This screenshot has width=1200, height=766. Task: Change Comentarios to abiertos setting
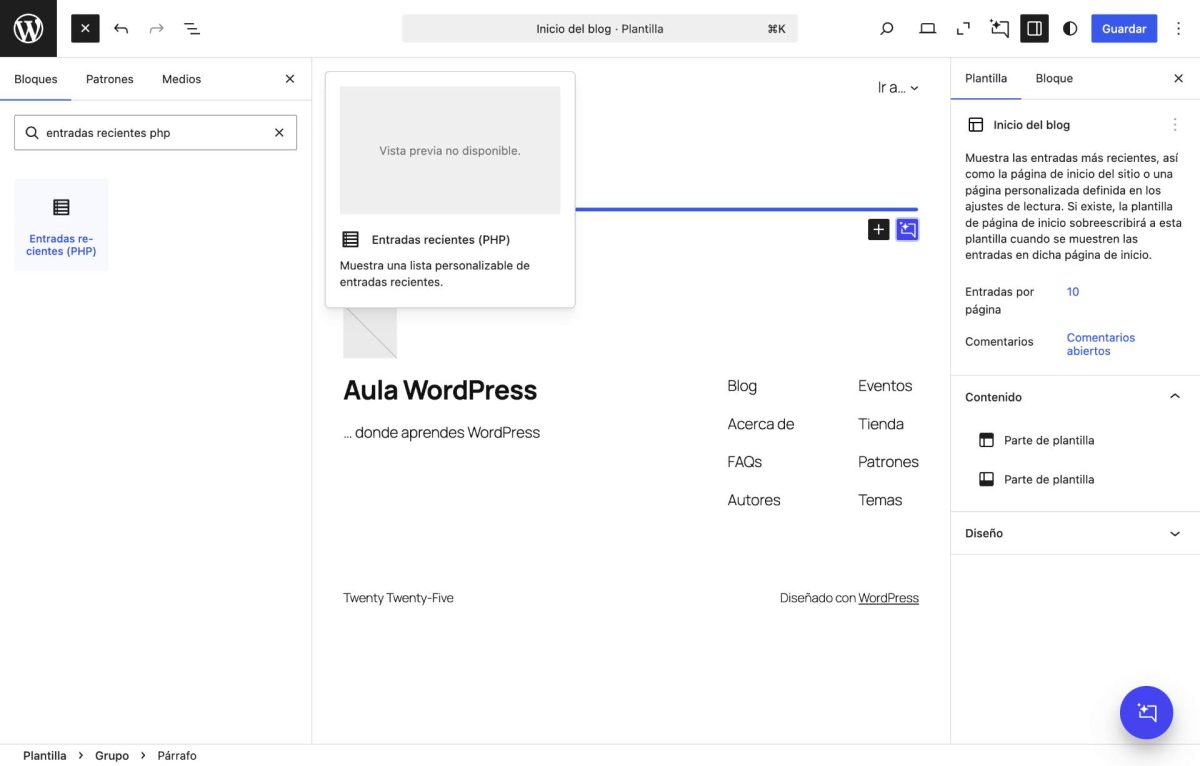coord(1100,345)
